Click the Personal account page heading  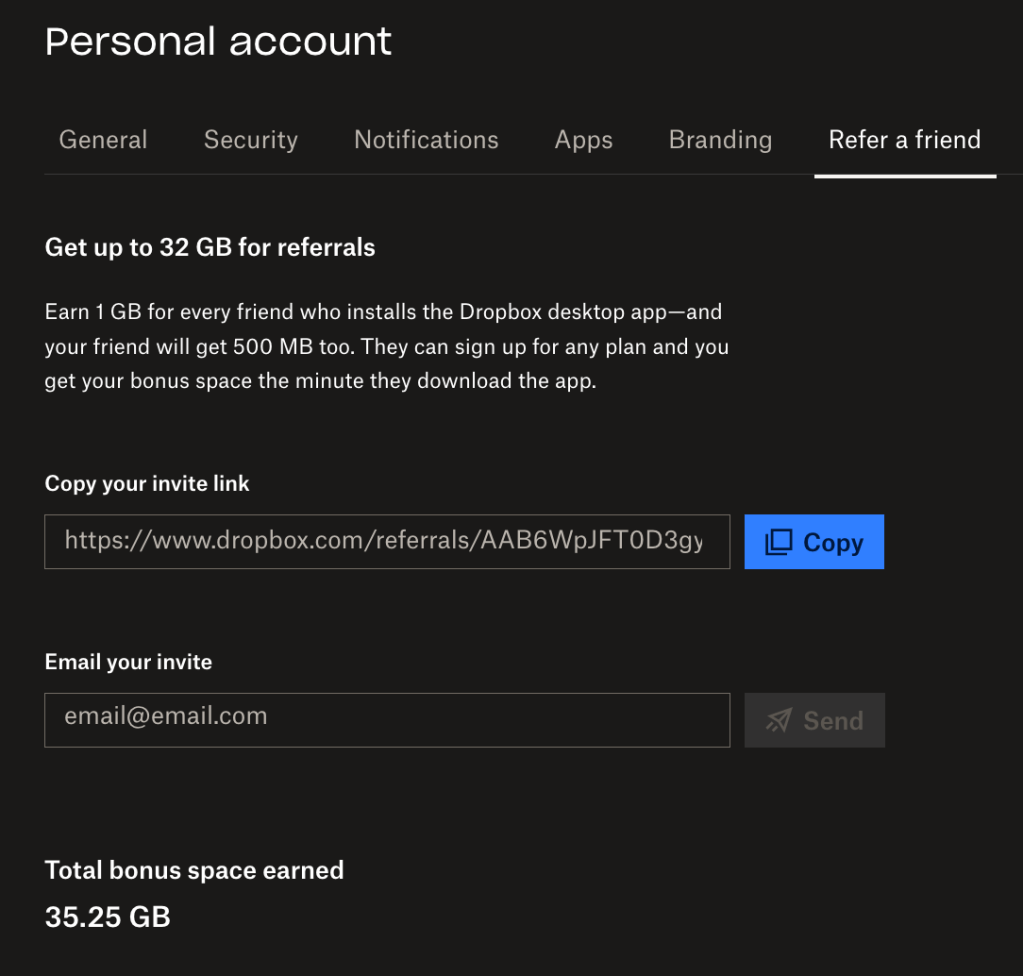(218, 42)
